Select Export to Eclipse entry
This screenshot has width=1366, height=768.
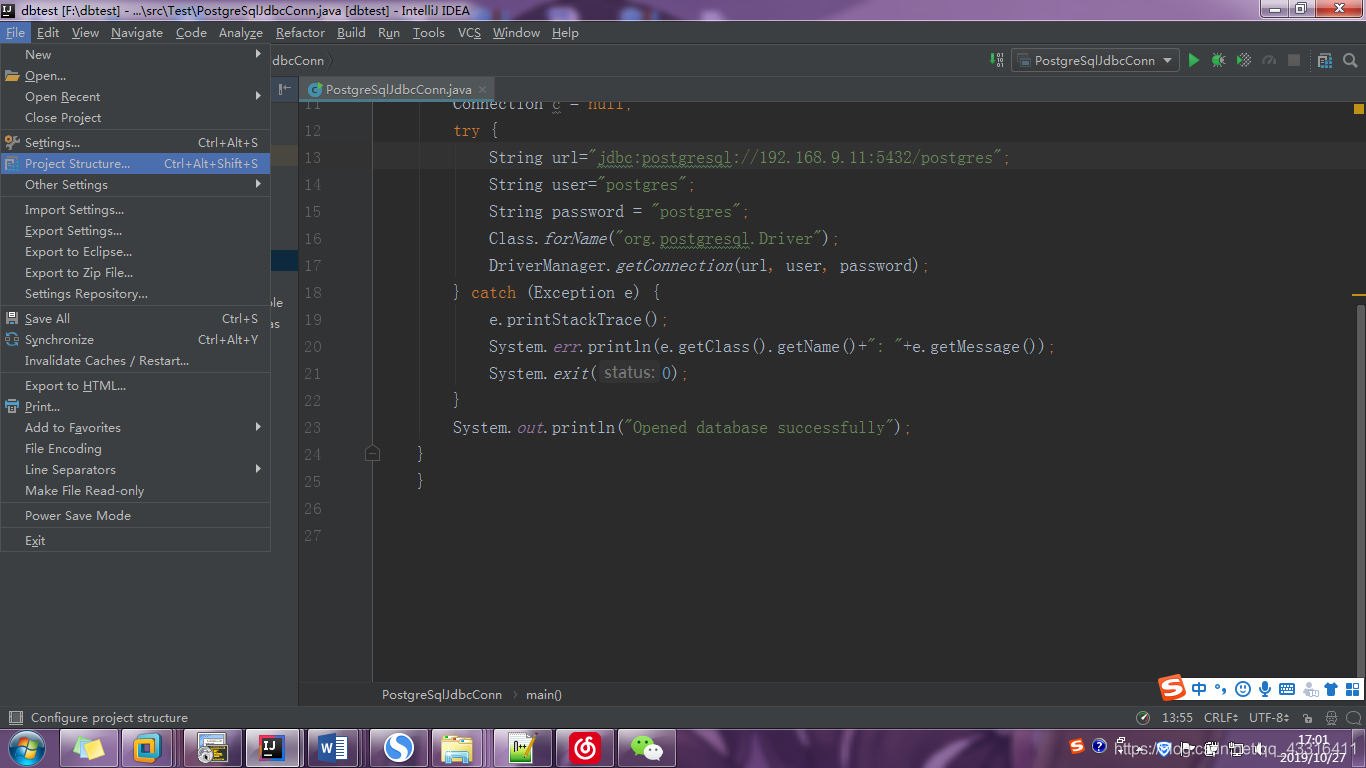[135, 251]
